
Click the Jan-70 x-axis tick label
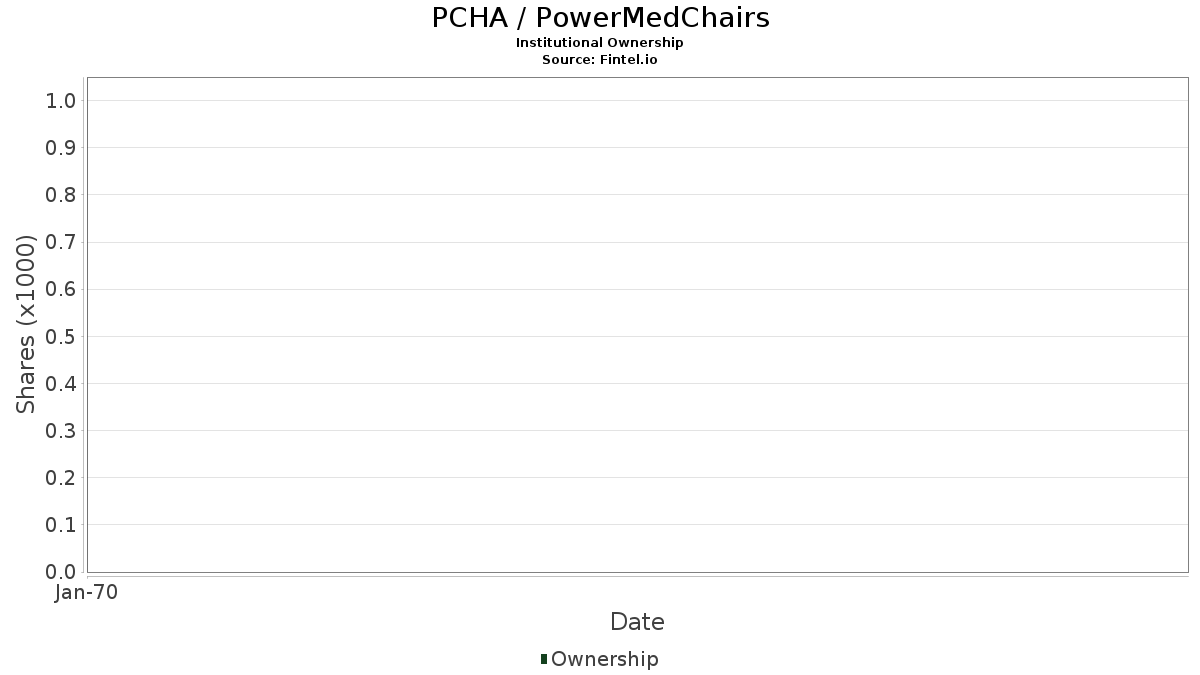pos(87,592)
